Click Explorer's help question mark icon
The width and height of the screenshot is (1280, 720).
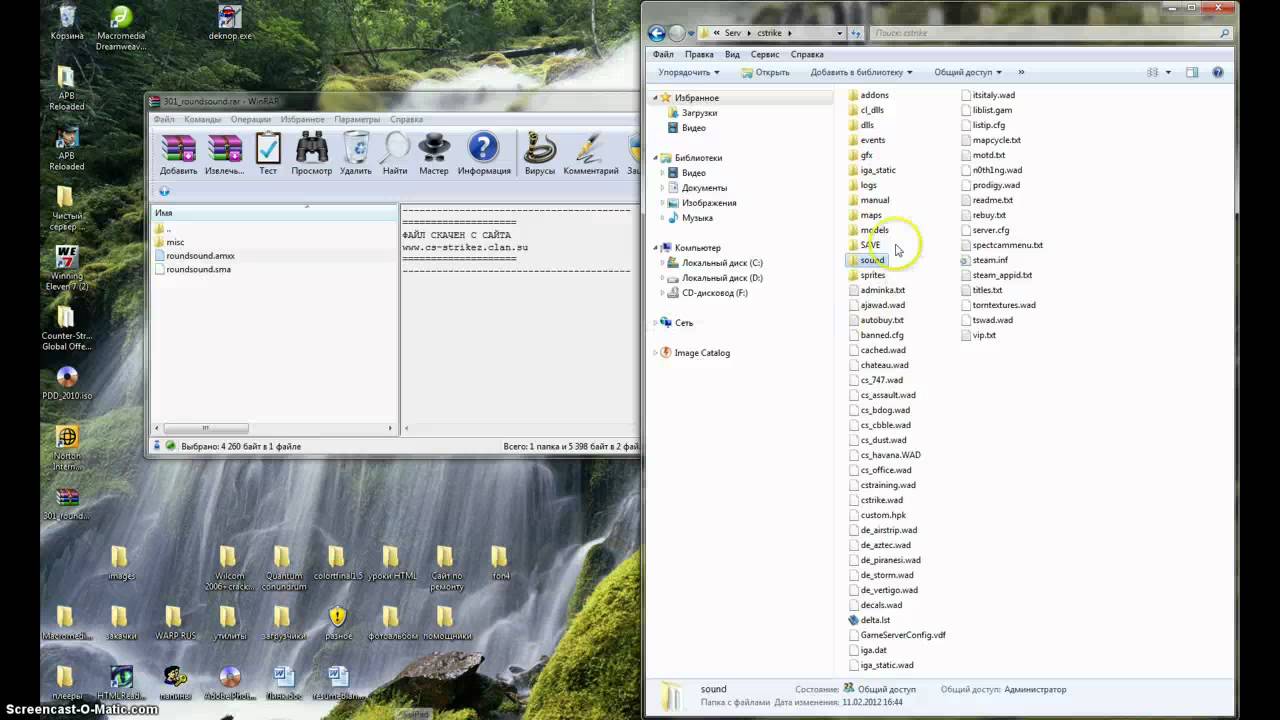click(x=1217, y=72)
